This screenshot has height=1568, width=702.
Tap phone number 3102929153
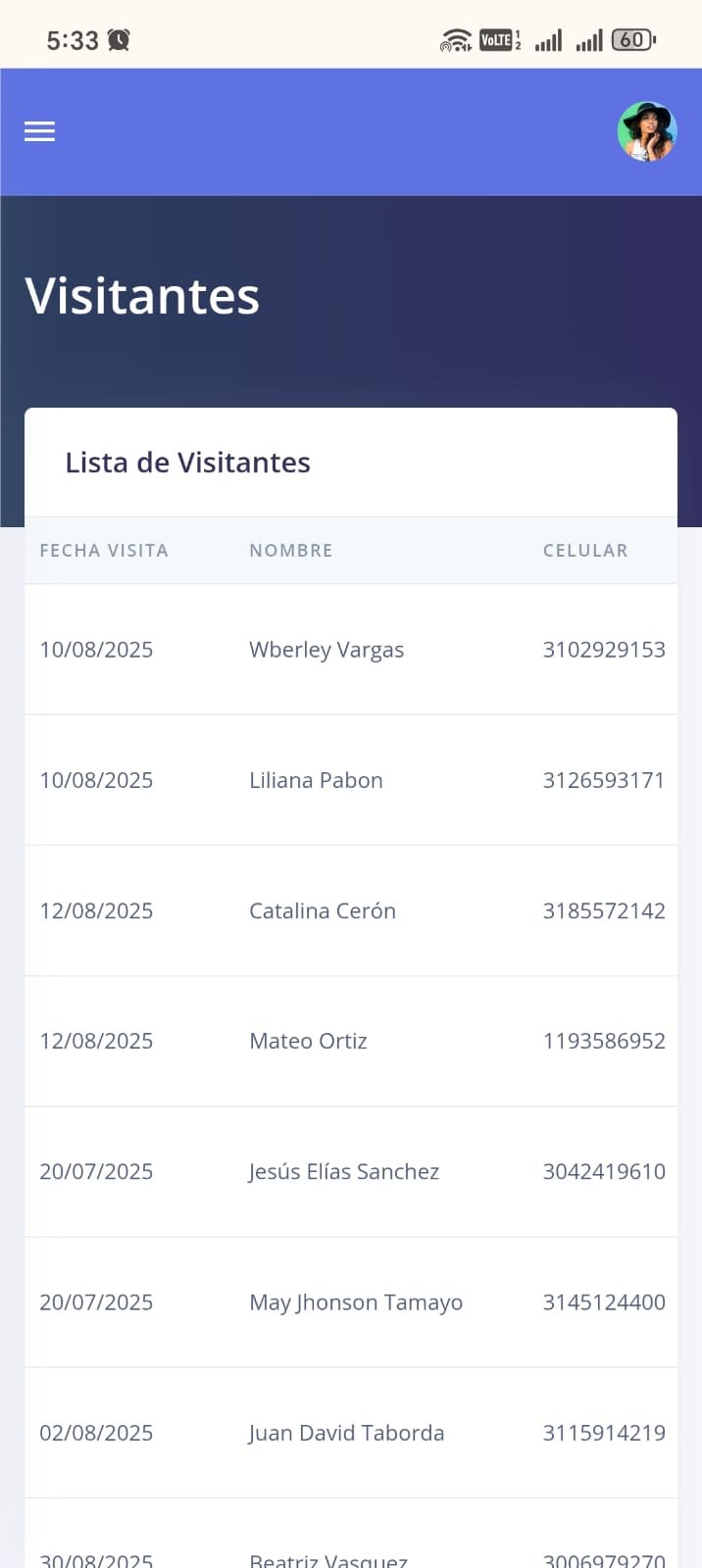[x=604, y=650]
